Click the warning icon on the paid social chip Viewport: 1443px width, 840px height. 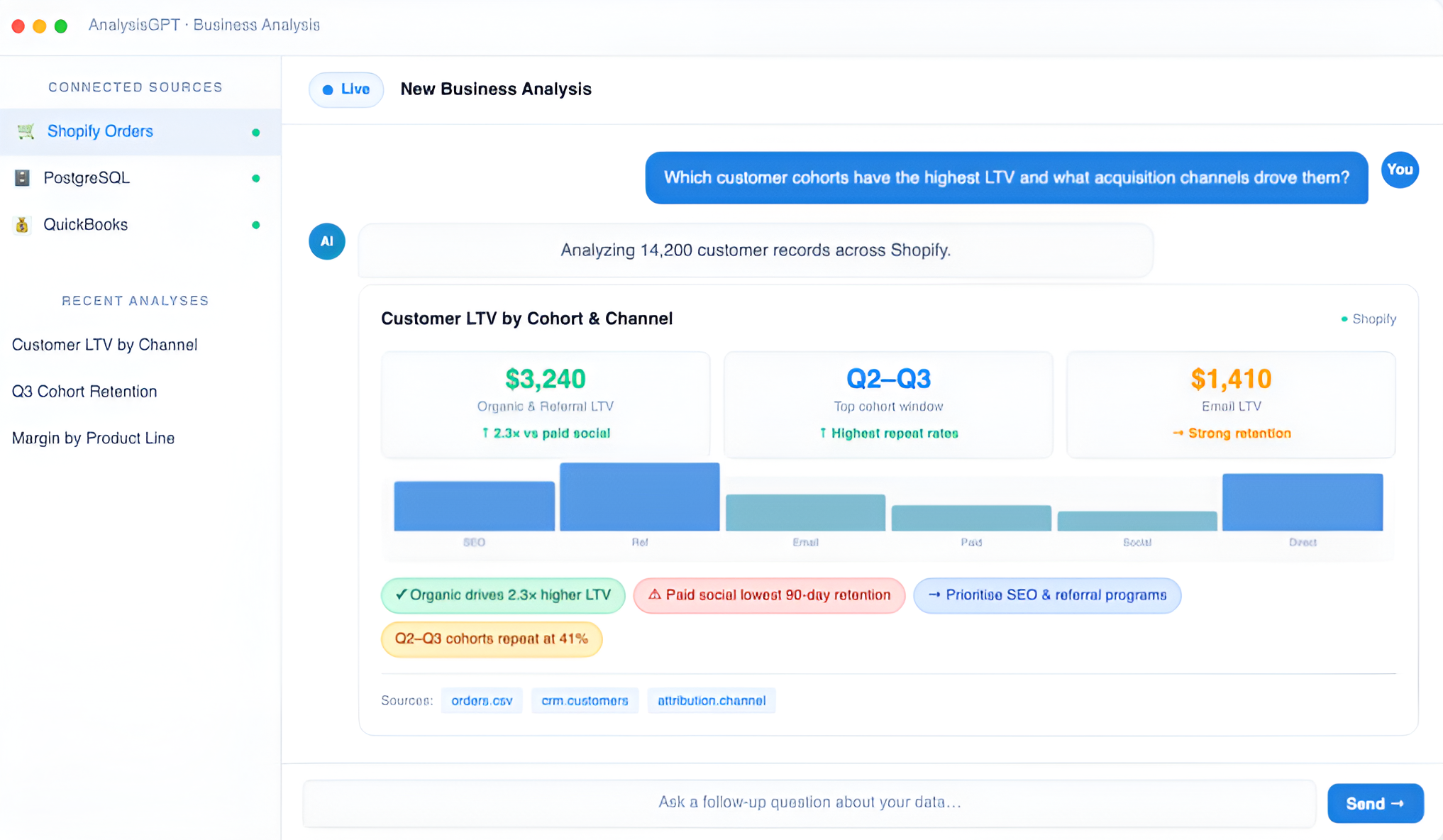[655, 595]
